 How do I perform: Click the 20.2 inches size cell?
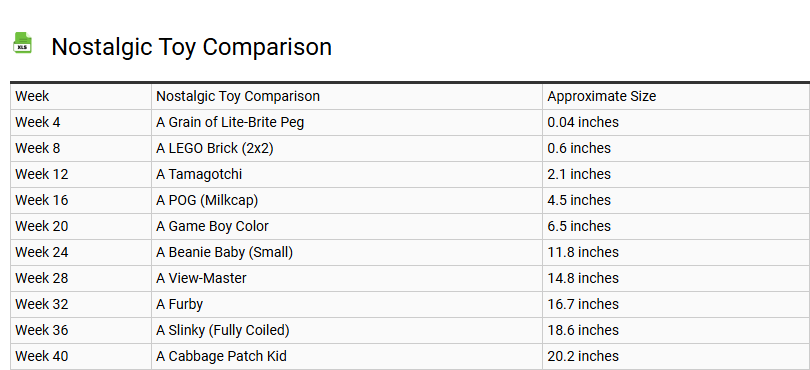click(676, 357)
